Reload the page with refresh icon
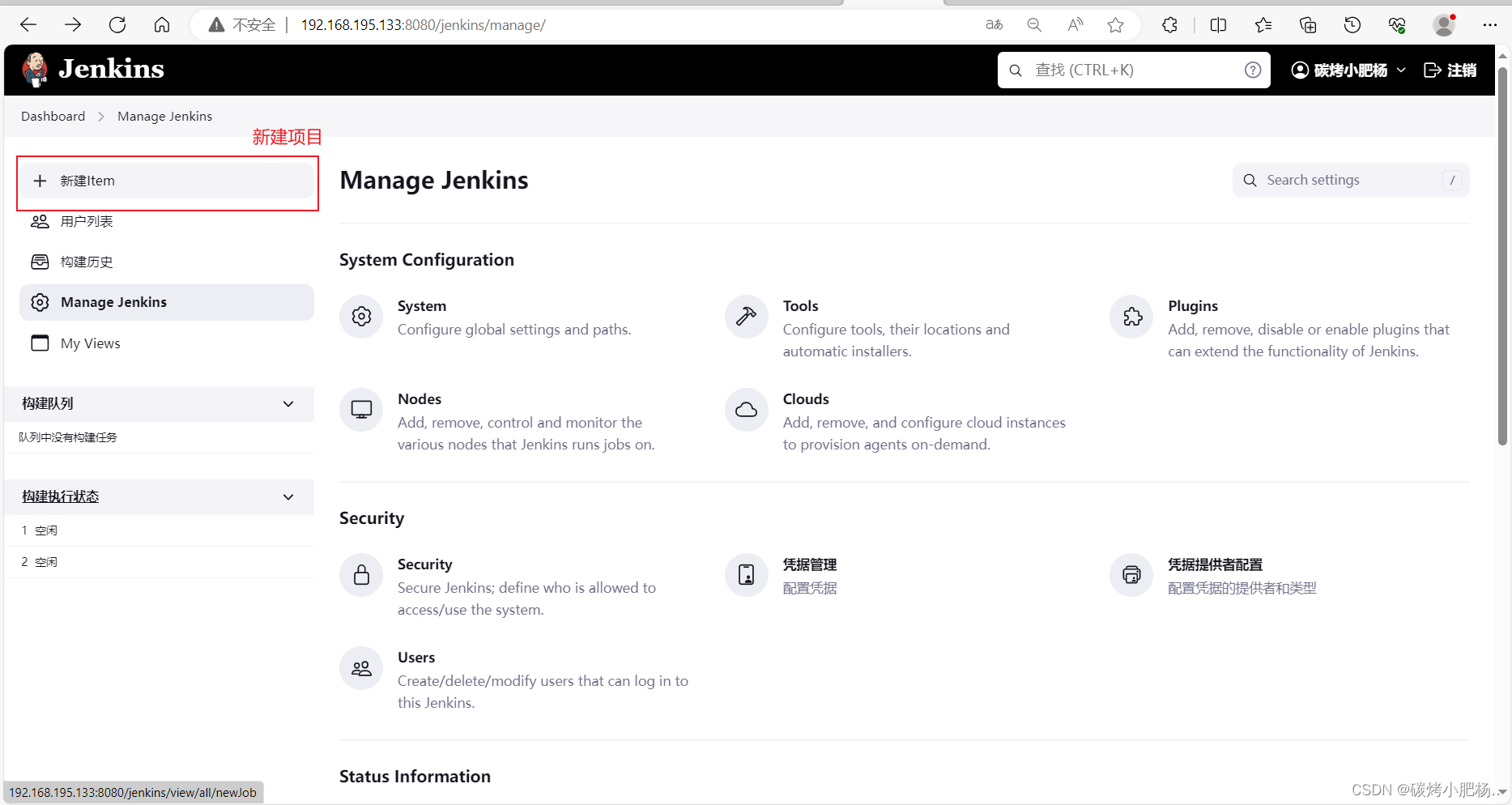The image size is (1512, 805). pos(117,25)
